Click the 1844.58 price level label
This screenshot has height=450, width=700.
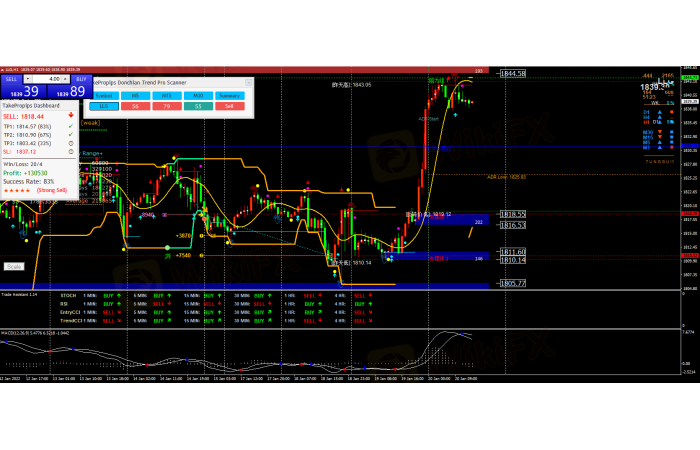tap(513, 75)
